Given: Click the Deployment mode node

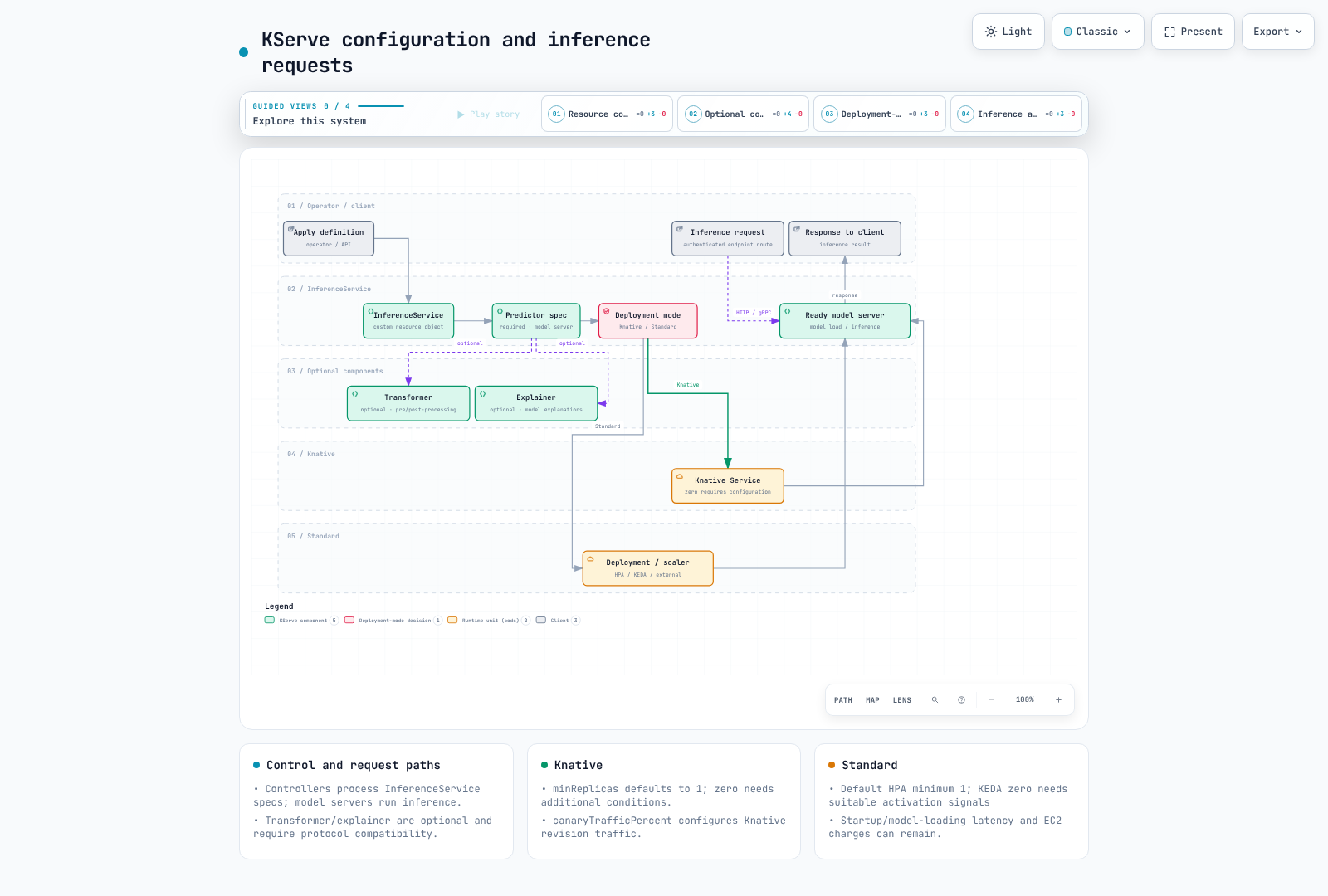Looking at the screenshot, I should (648, 321).
